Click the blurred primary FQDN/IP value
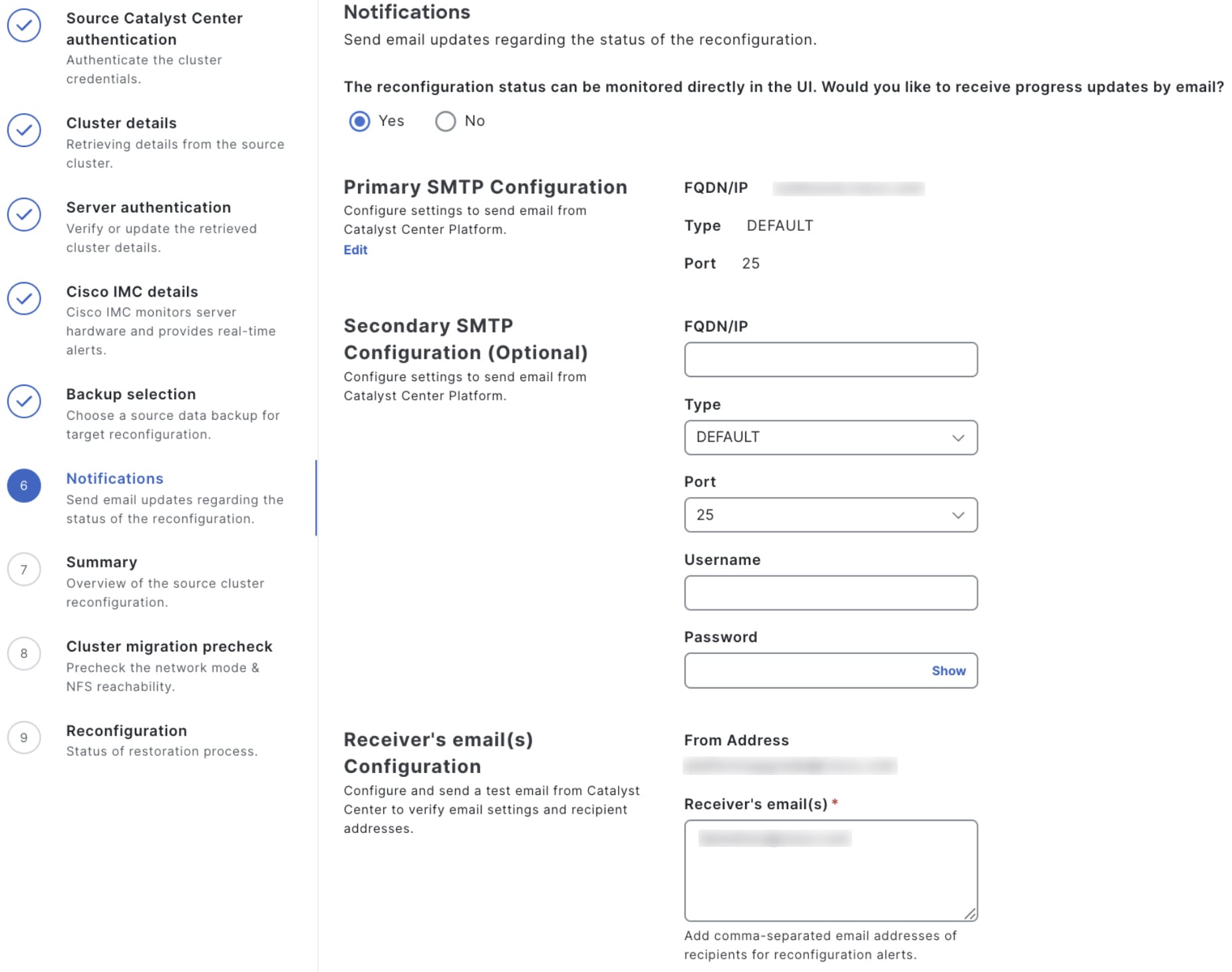Viewport: 1232px width, 972px height. point(848,188)
